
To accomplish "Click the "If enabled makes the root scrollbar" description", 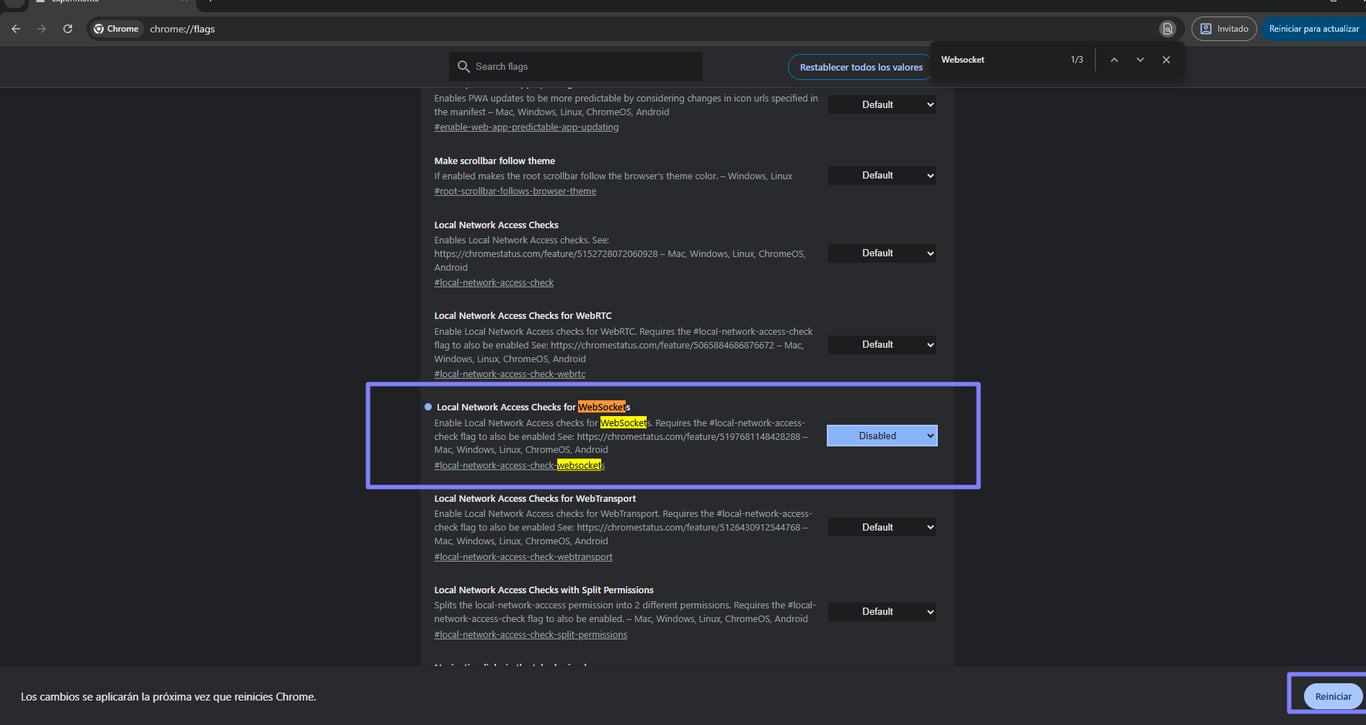I will click(613, 176).
